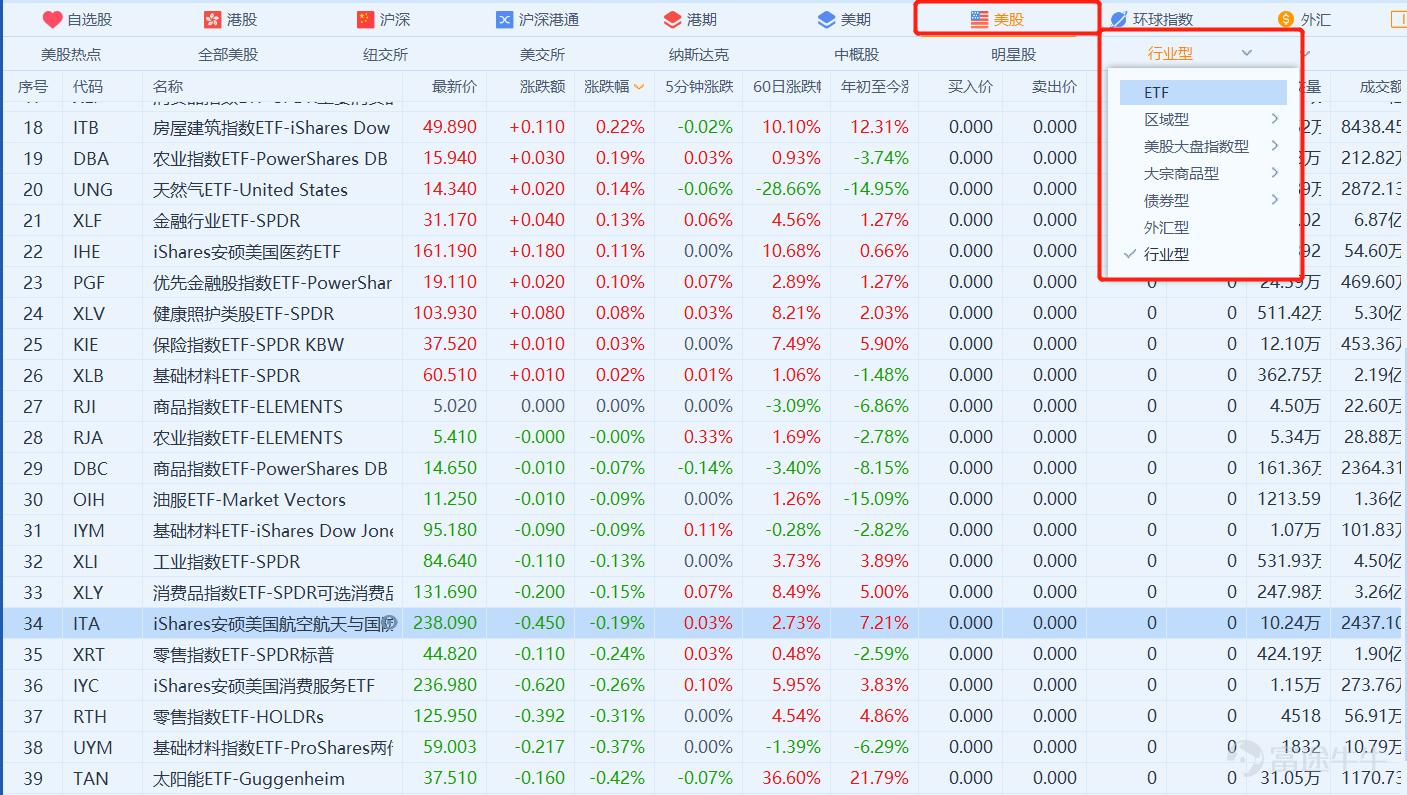
Task: Click the Hong Kong flag 港股 icon
Action: tap(212, 19)
